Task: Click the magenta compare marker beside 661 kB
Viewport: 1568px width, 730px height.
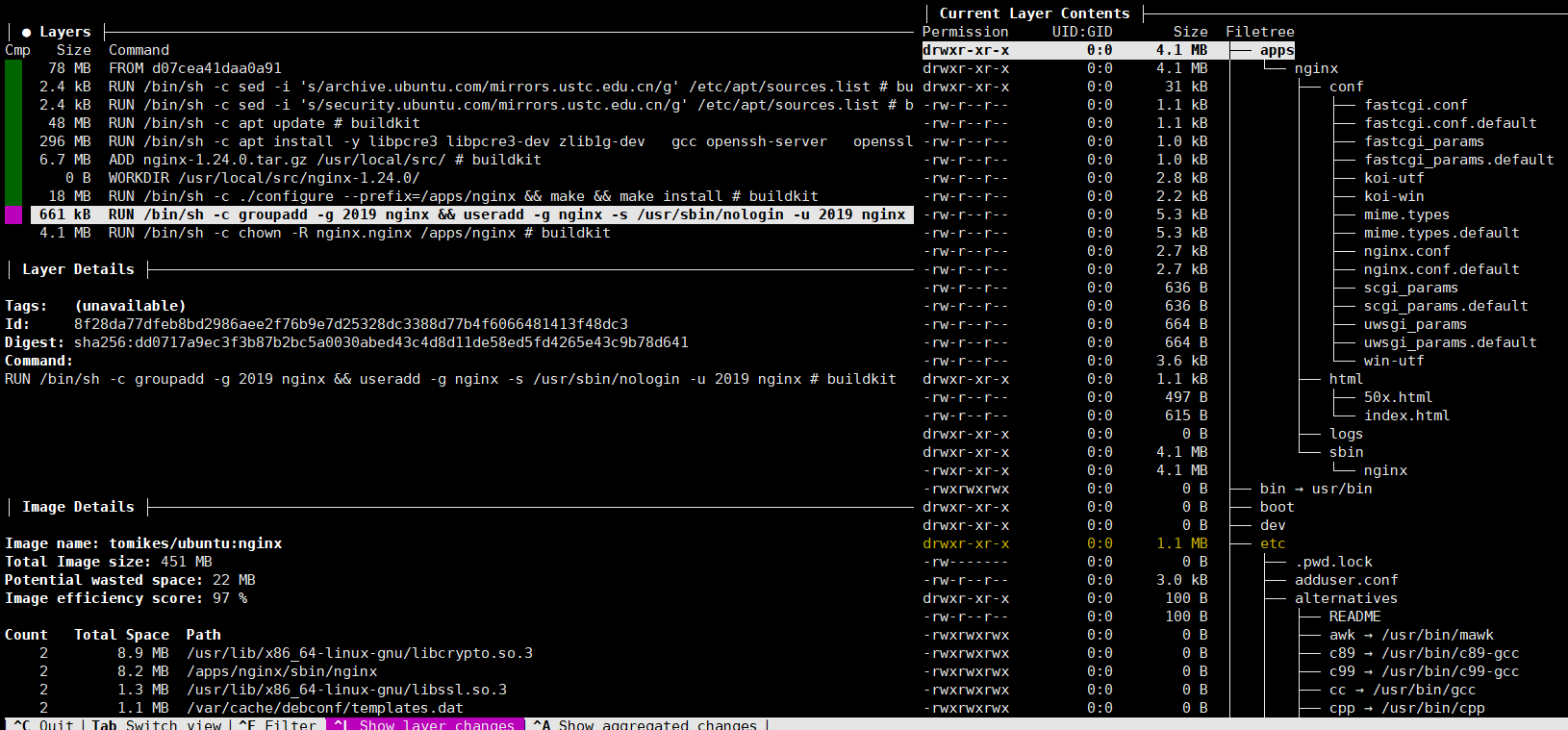Action: 13,214
